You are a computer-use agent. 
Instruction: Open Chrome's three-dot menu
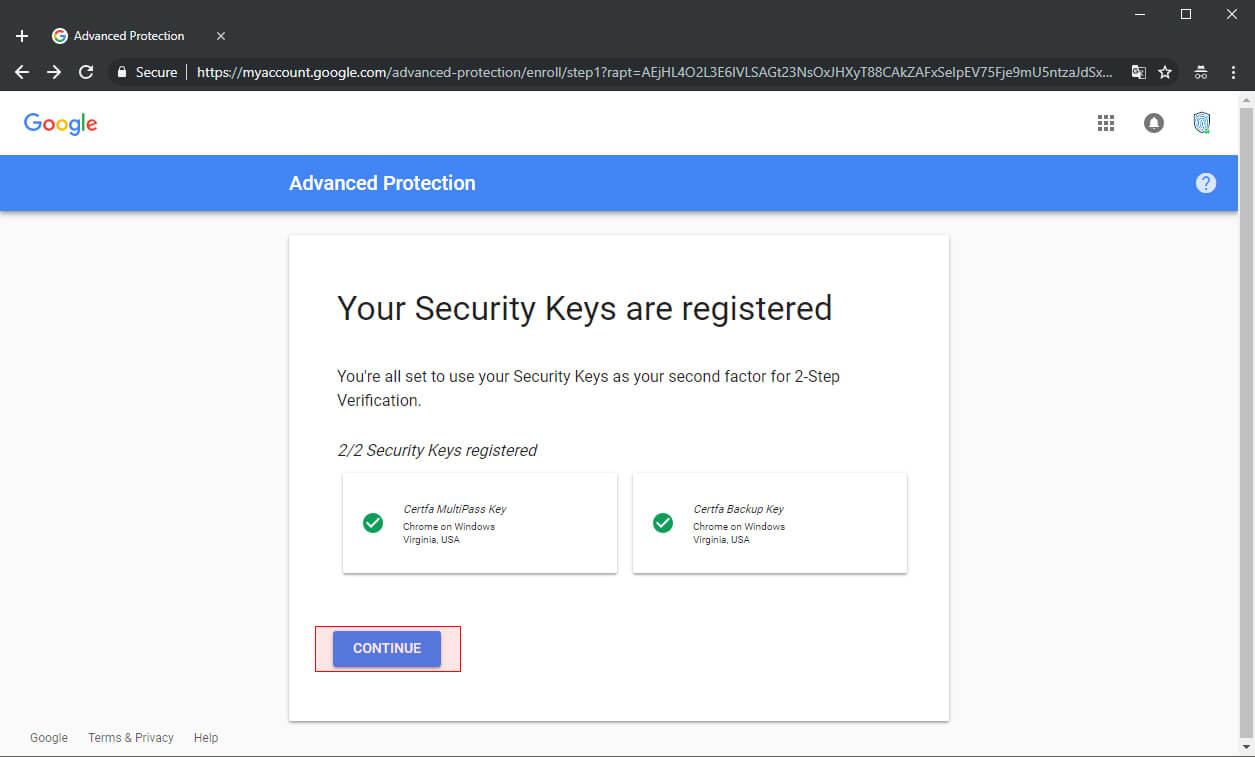pyautogui.click(x=1233, y=72)
